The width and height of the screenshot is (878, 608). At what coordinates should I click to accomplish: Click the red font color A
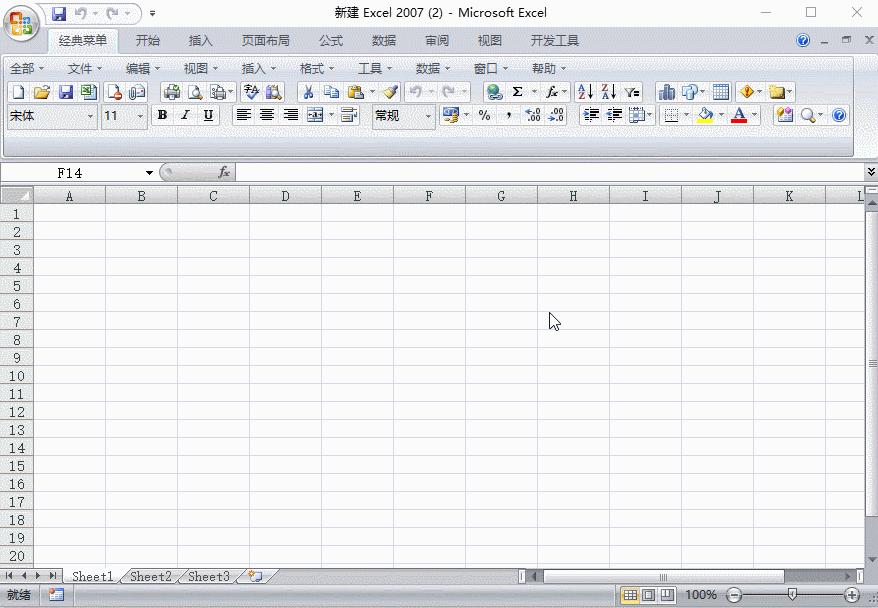point(739,115)
